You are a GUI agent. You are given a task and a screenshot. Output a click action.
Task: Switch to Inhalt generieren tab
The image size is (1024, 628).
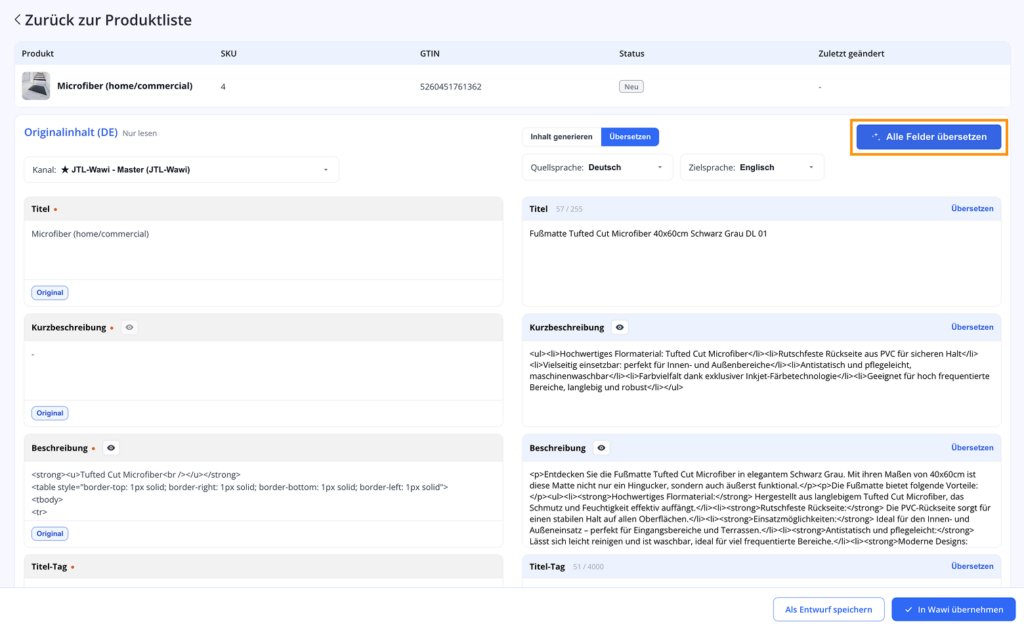pos(562,137)
